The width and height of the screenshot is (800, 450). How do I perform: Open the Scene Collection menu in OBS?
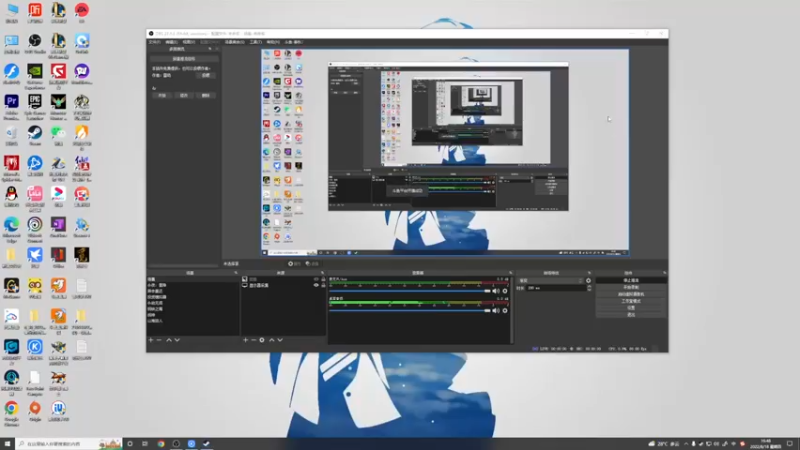click(x=235, y=42)
